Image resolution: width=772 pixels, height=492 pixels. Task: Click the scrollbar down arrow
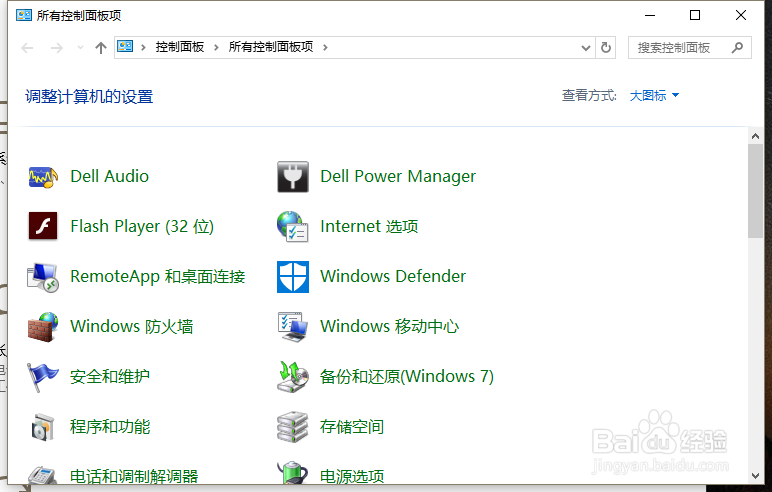[x=755, y=476]
